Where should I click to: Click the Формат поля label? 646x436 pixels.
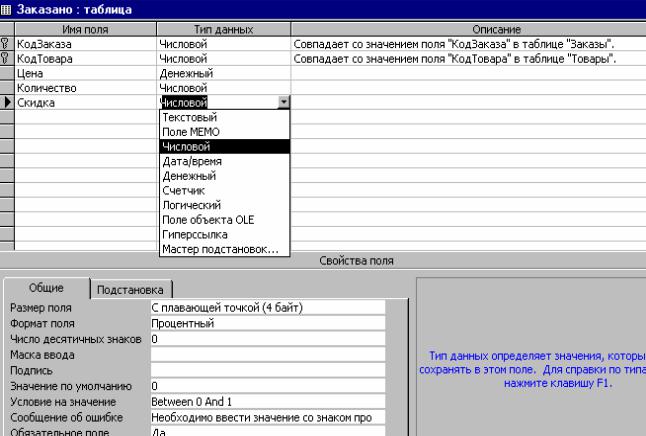coord(42,323)
